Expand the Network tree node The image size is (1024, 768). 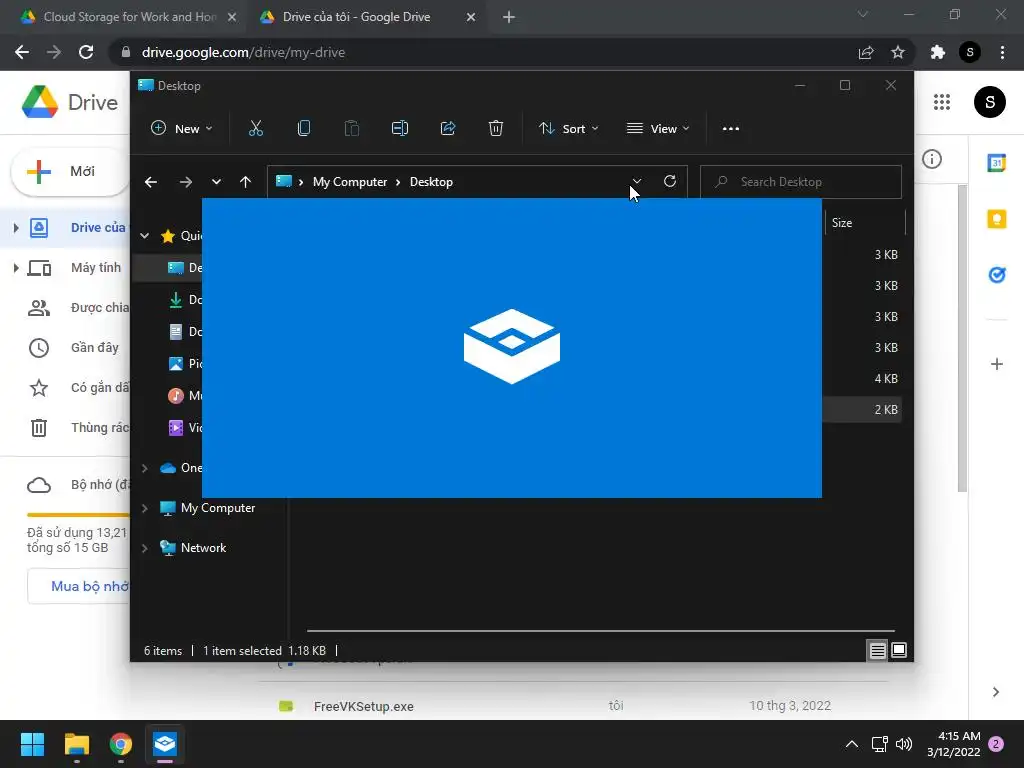145,548
